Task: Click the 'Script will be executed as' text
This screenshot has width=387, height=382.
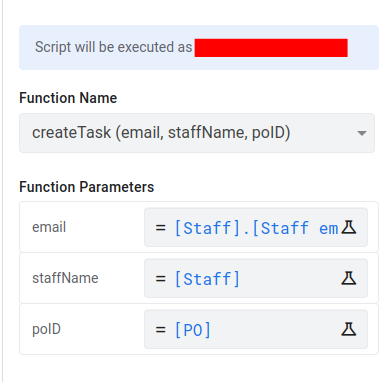Action: click(x=114, y=47)
